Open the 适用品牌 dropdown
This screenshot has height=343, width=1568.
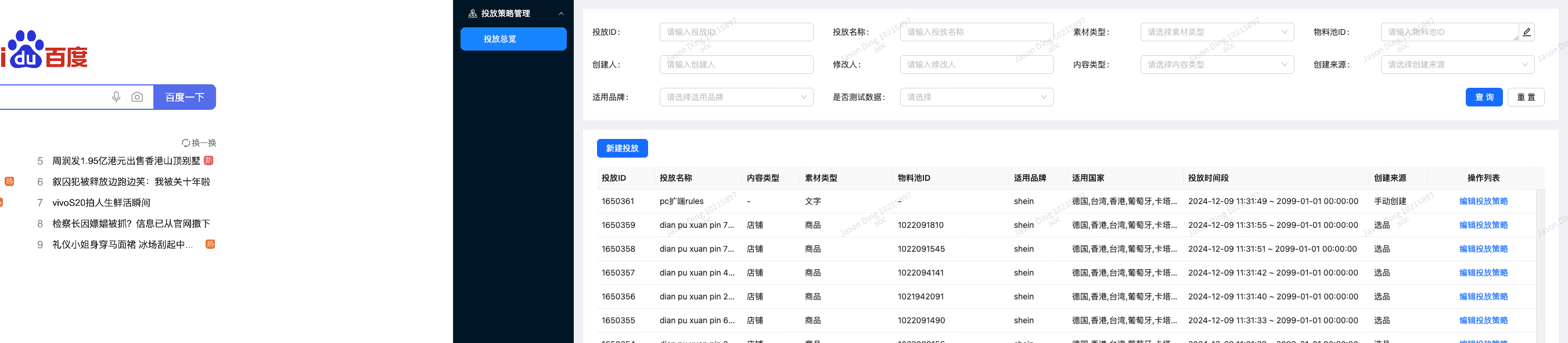coord(736,97)
